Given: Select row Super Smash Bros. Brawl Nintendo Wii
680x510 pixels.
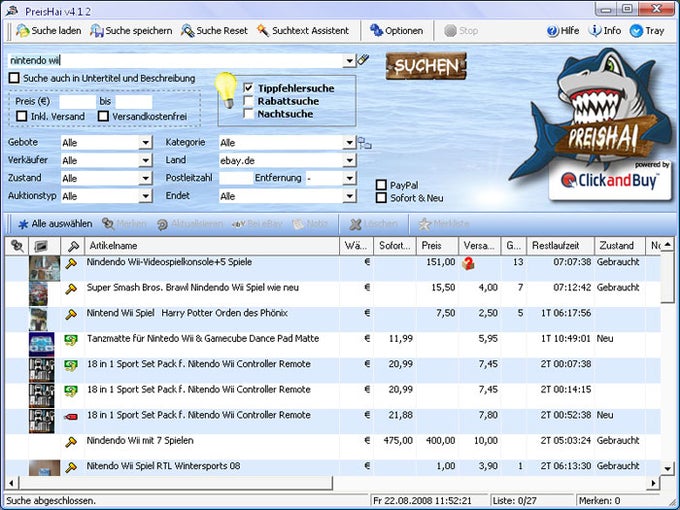Looking at the screenshot, I should 333,294.
